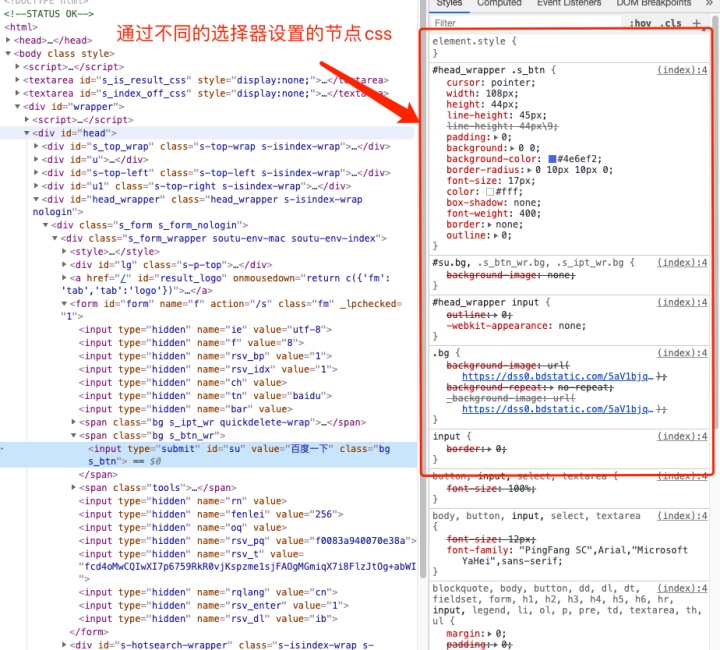Screen dimensions: 720x650
Task: Toggle the :hov element state button
Action: pyautogui.click(x=640, y=23)
